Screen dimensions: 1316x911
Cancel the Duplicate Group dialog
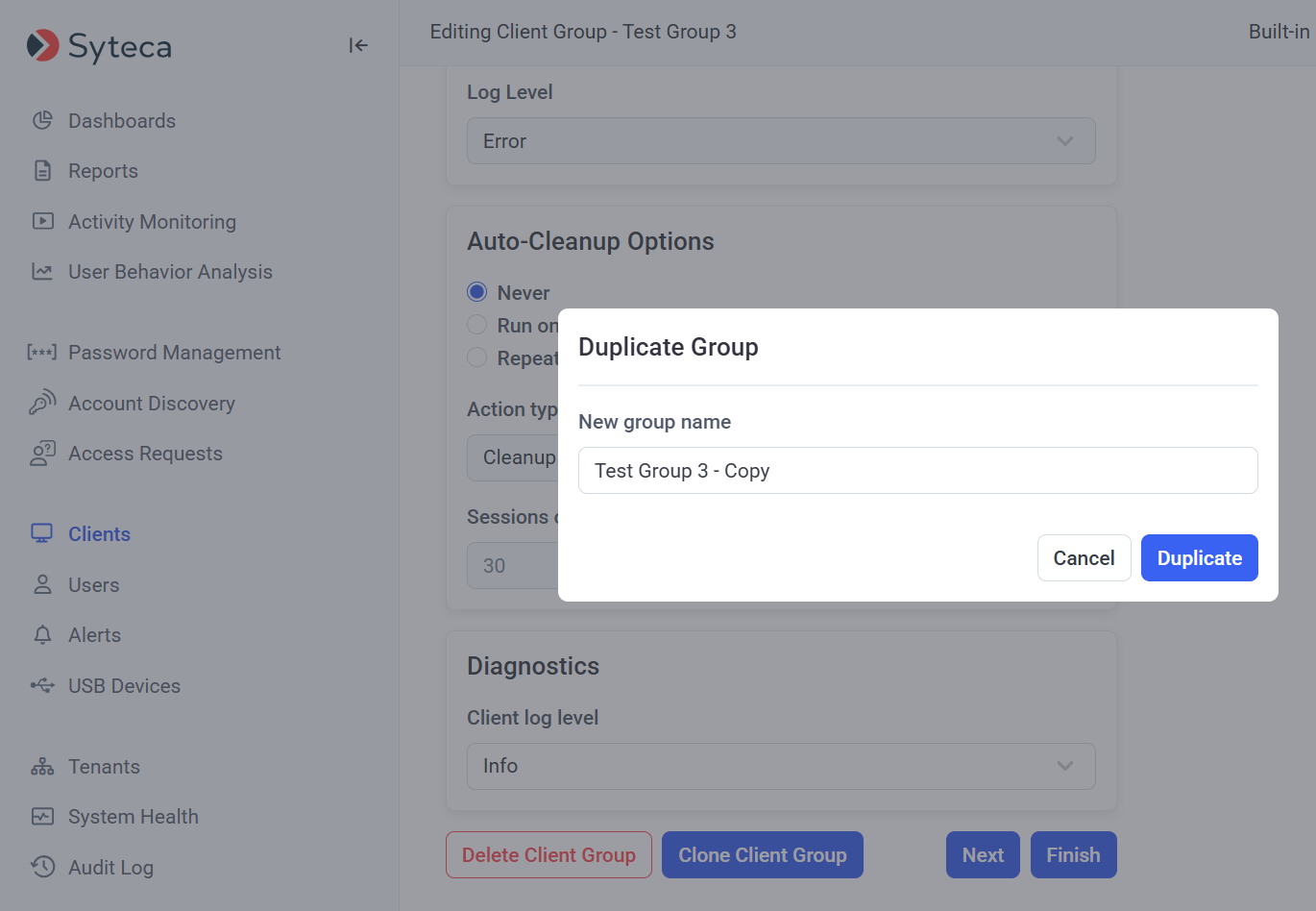point(1084,558)
